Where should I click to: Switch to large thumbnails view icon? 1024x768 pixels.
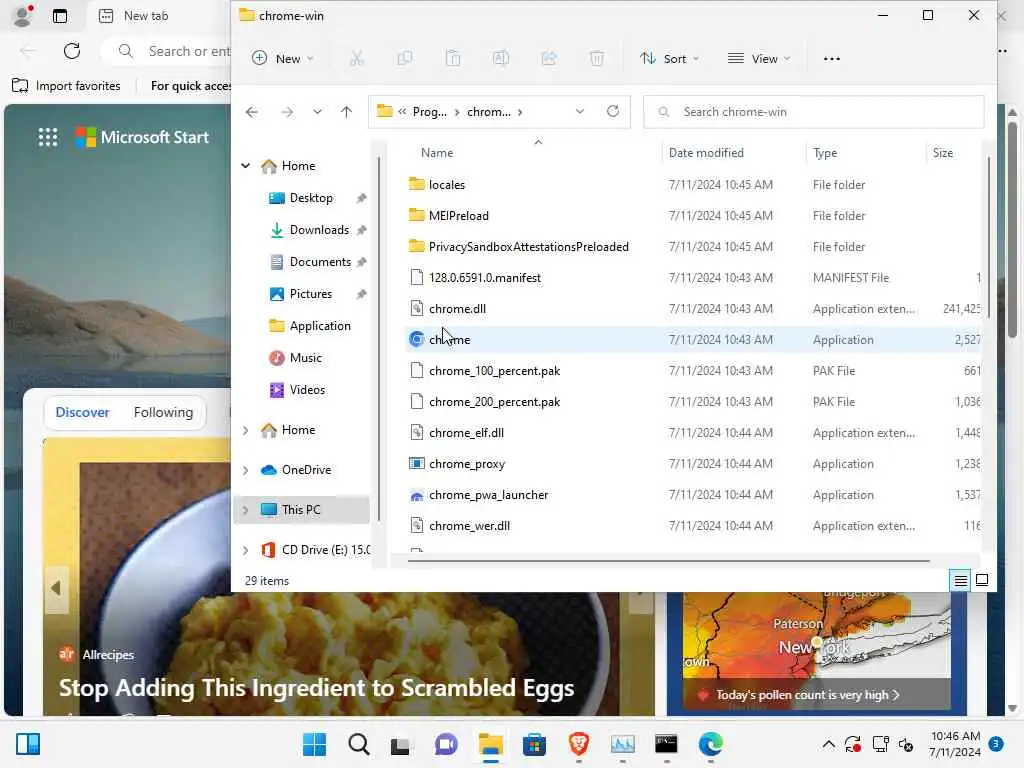982,580
